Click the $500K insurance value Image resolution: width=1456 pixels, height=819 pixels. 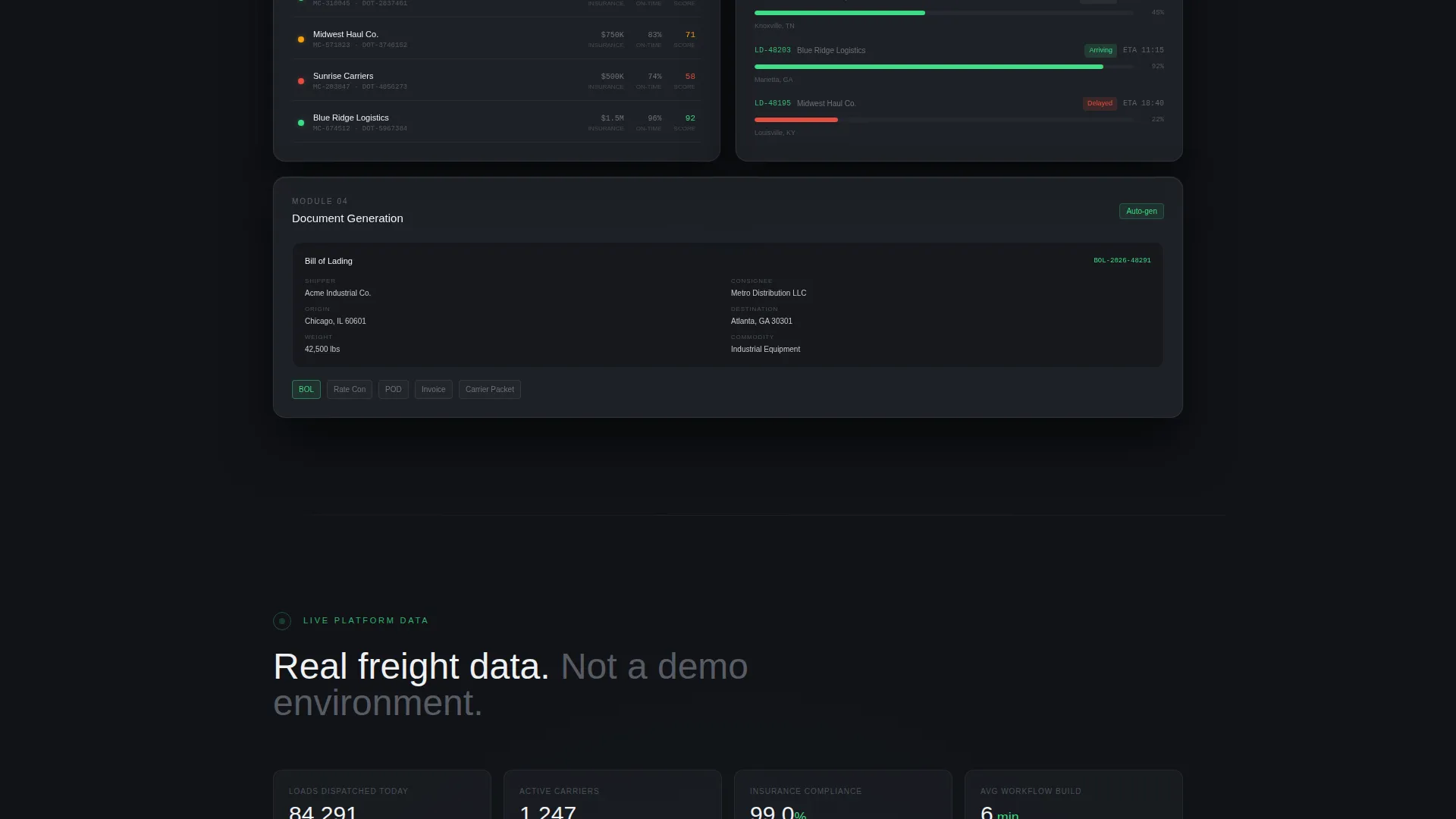[613, 77]
